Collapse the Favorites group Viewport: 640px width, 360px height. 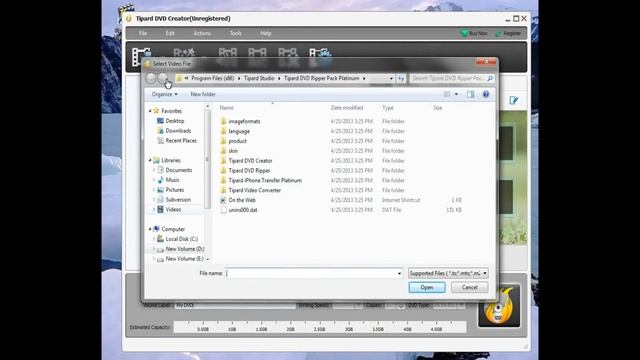click(150, 111)
